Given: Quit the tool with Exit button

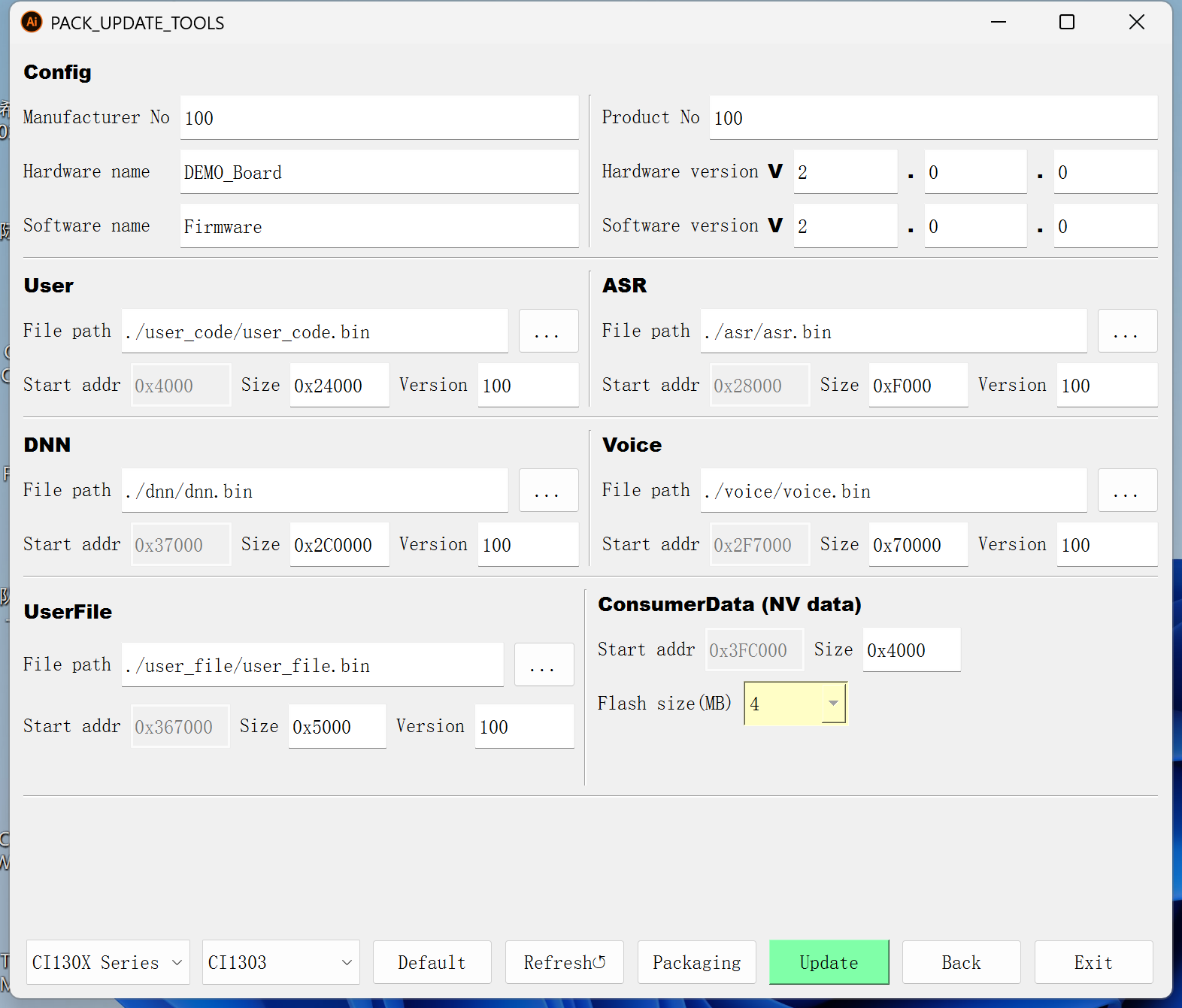Looking at the screenshot, I should [x=1093, y=962].
